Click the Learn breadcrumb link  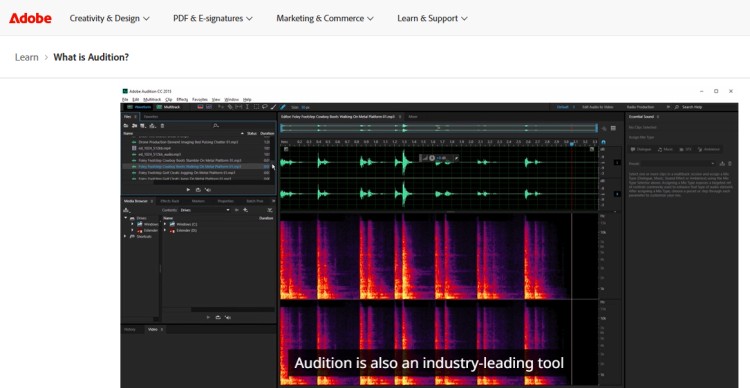[26, 57]
